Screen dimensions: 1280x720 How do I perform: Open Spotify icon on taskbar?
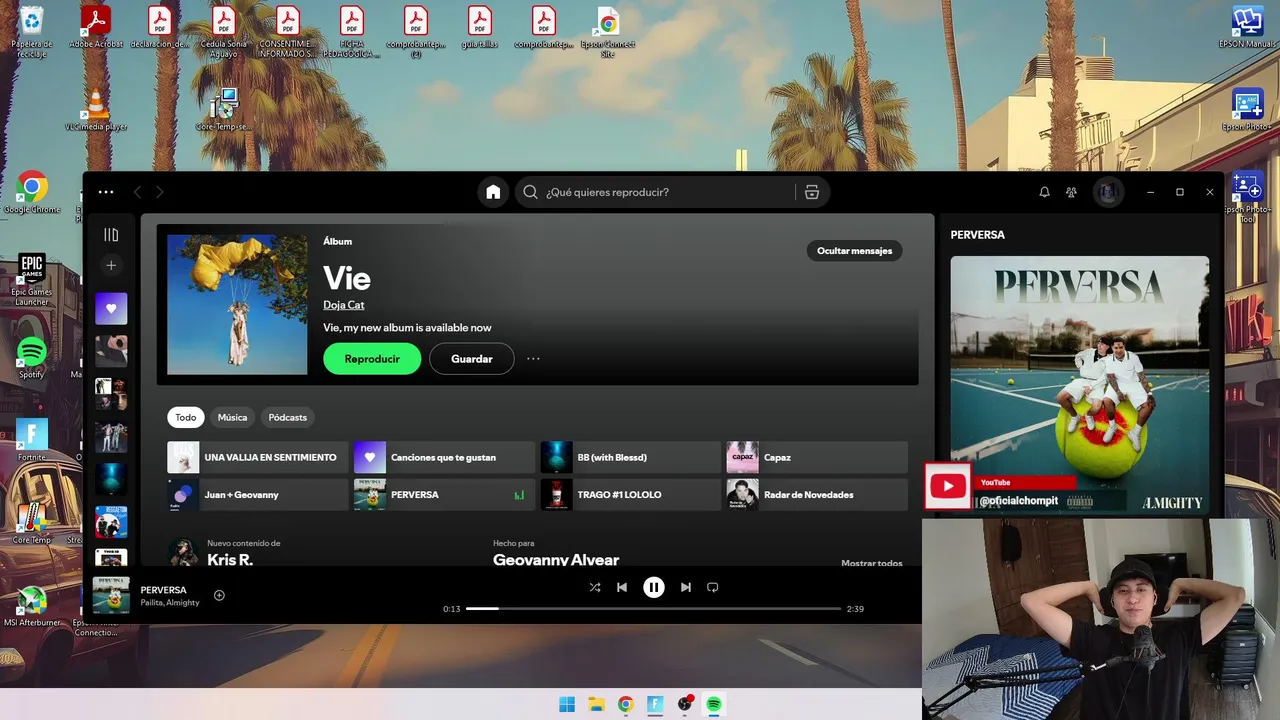[714, 704]
